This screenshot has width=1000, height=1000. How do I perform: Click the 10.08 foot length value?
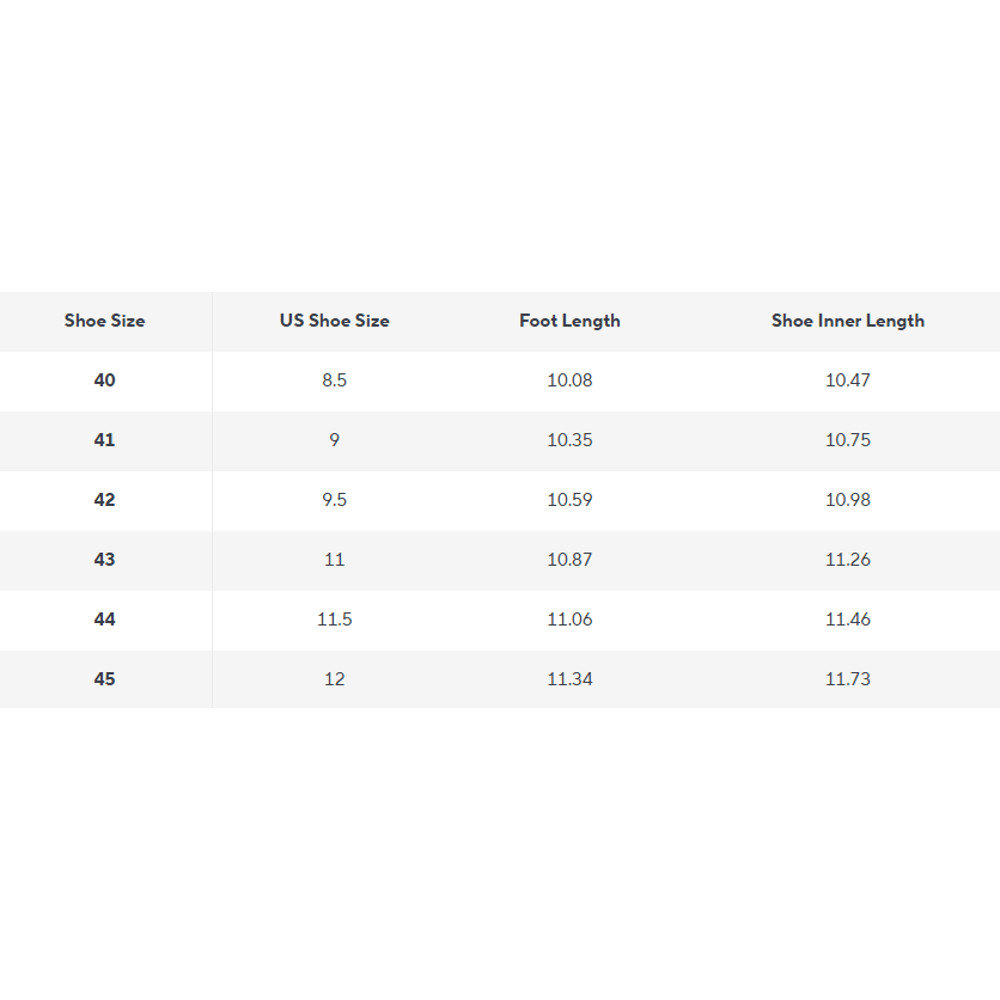(570, 380)
